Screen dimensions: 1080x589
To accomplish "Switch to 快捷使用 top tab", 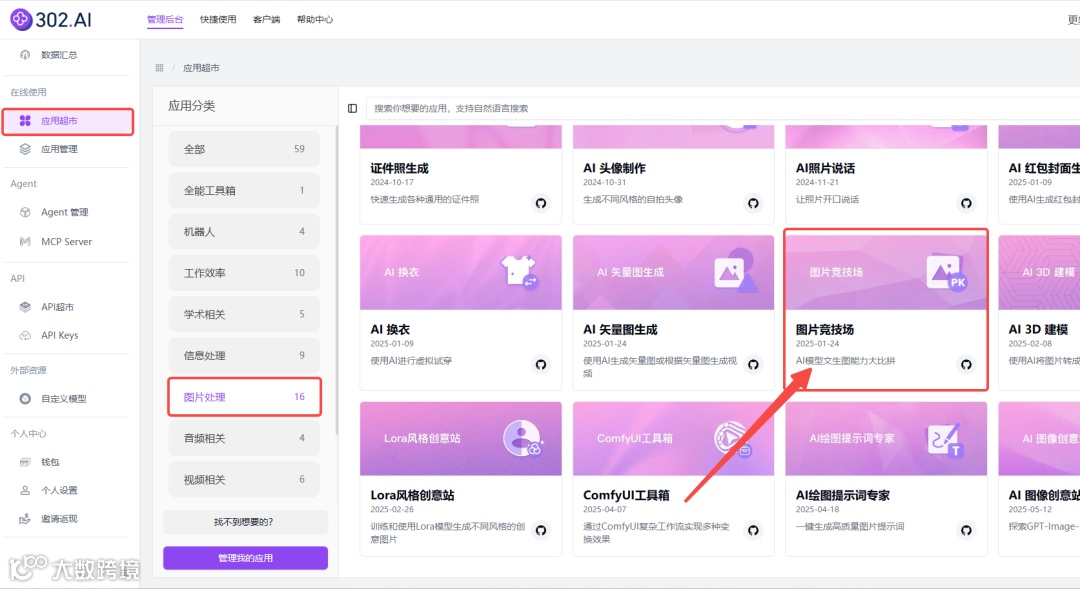I will coord(218,19).
